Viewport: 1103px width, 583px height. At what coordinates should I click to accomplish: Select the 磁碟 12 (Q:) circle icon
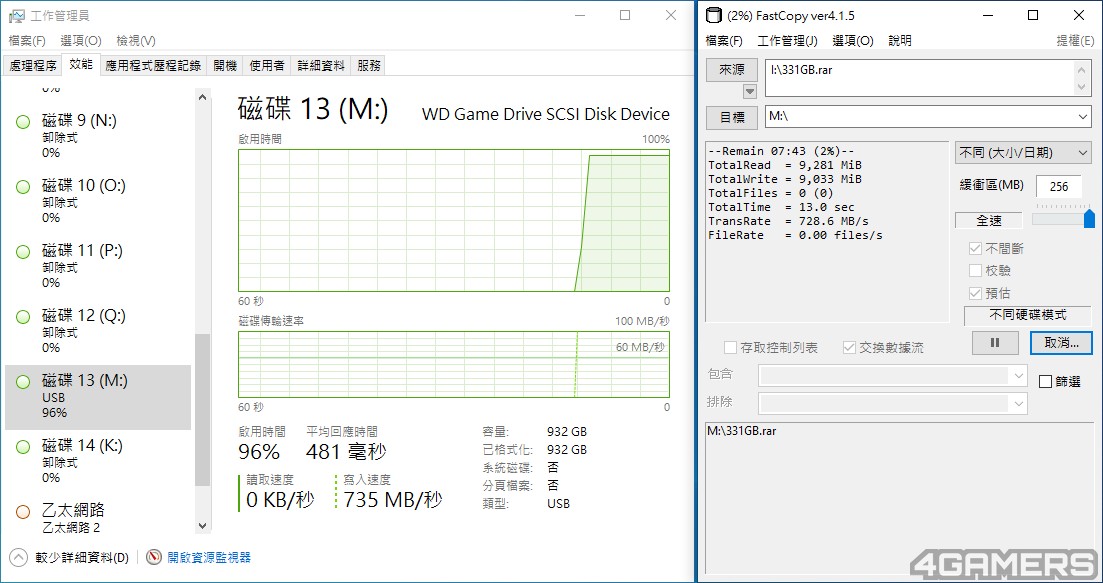click(x=23, y=317)
